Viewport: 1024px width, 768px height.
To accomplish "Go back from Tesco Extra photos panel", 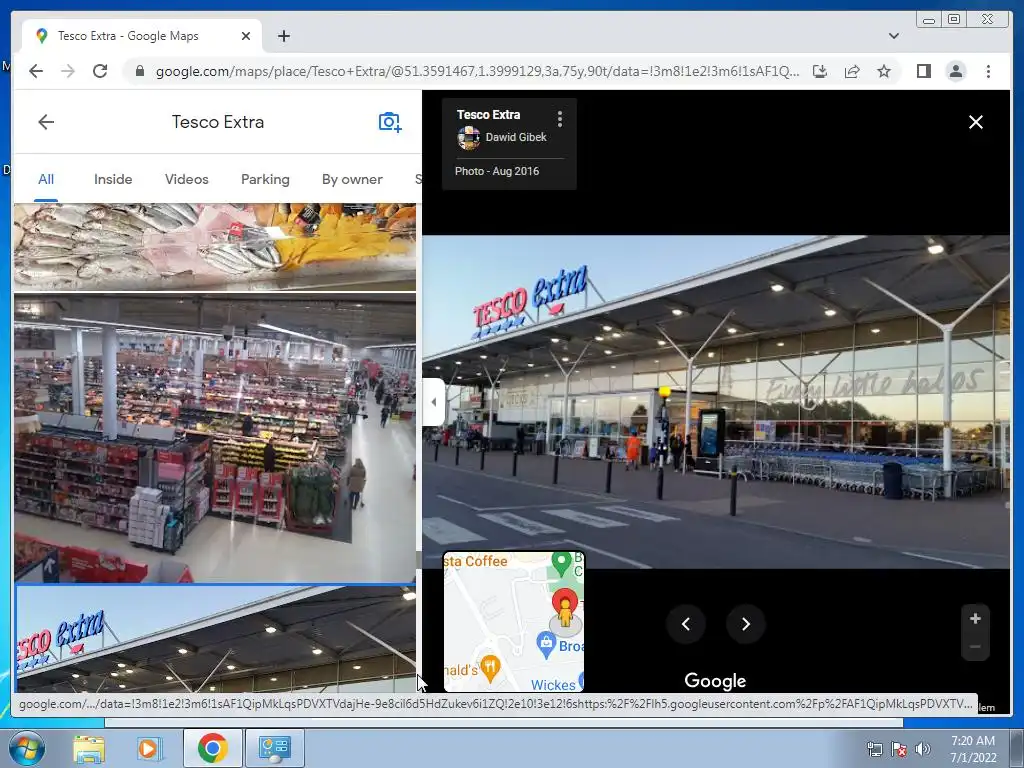I will pos(46,122).
